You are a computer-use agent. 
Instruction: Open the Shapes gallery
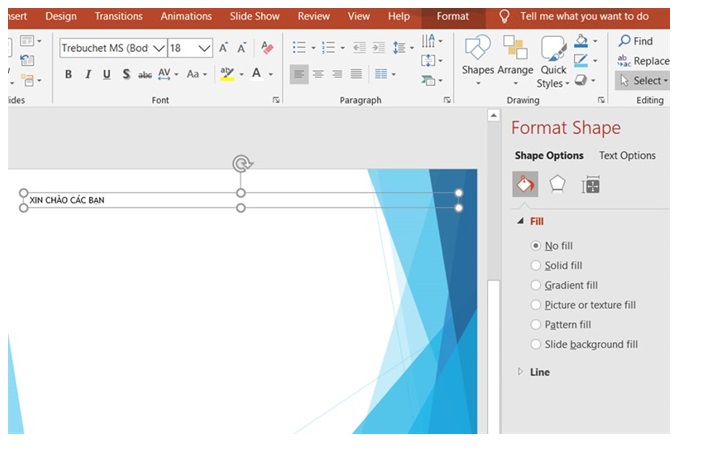(x=477, y=59)
